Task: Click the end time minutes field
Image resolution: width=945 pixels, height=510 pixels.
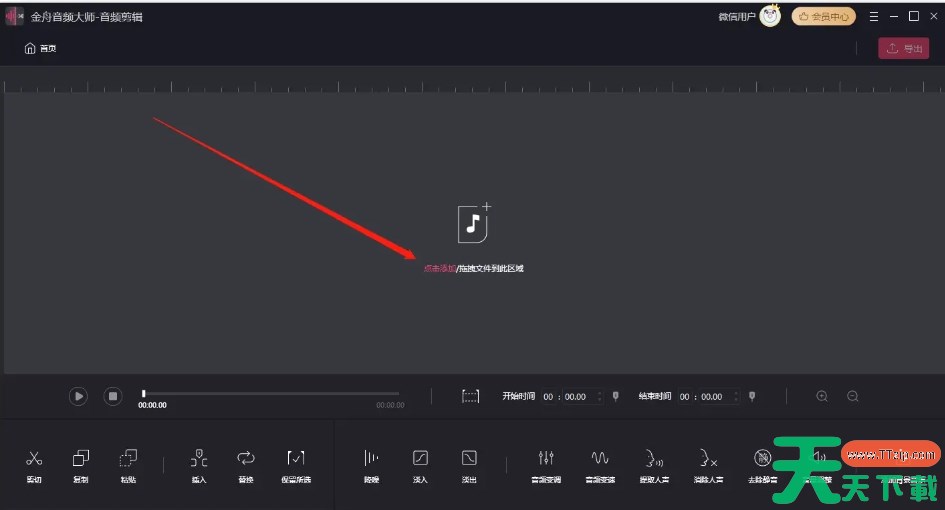Action: tap(684, 397)
